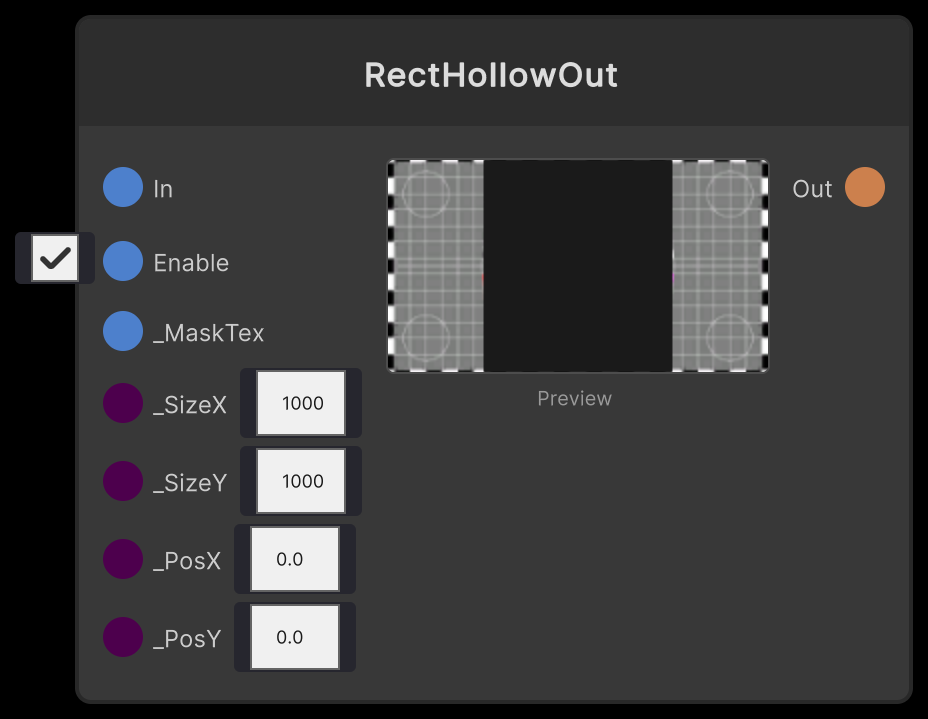Uncheck the Enable checkbox
Screen dimensions: 928x719
pos(55,258)
